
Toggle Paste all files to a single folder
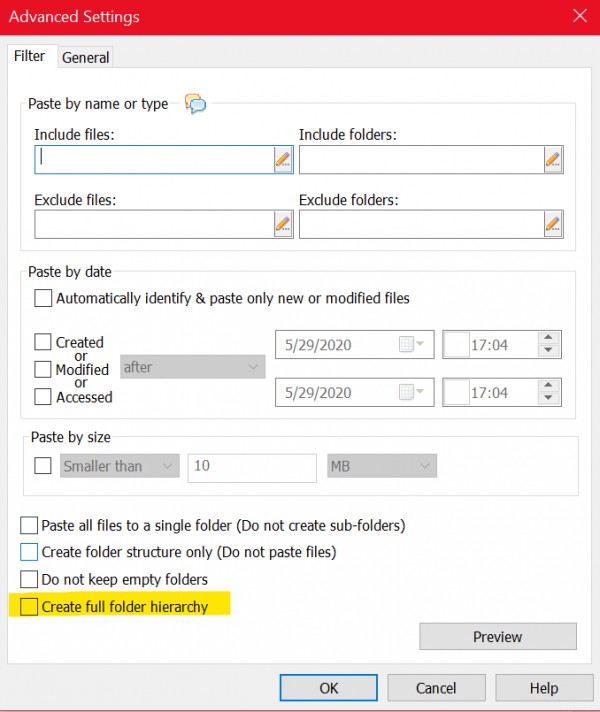29,525
